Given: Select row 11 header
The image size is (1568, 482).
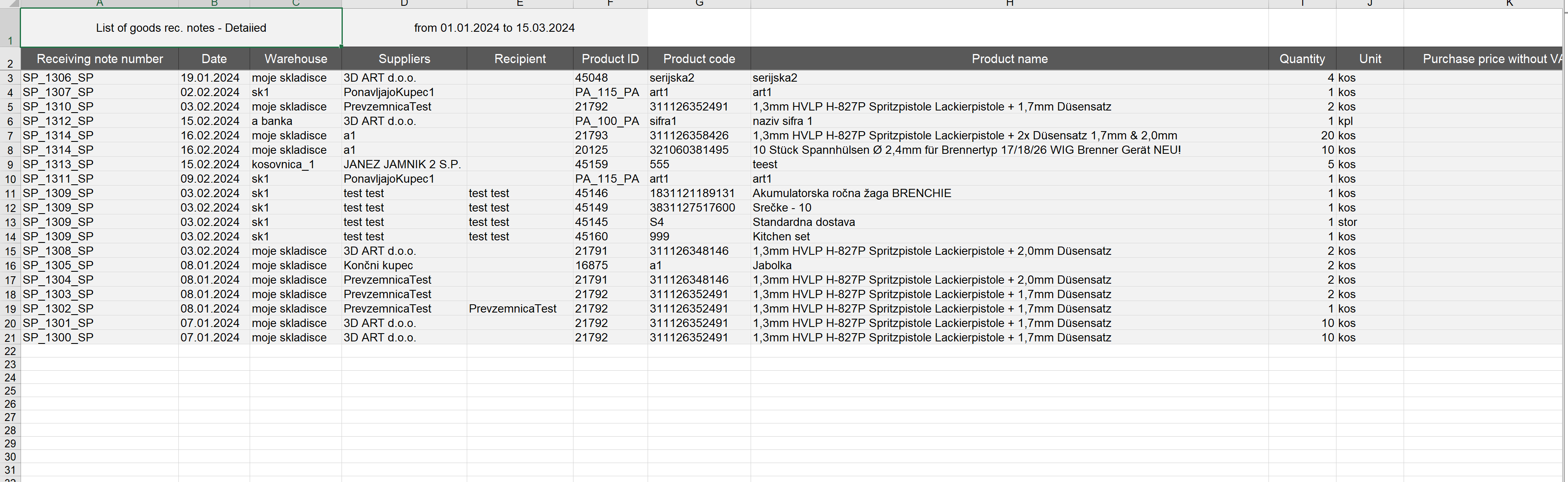Looking at the screenshot, I should 10,194.
